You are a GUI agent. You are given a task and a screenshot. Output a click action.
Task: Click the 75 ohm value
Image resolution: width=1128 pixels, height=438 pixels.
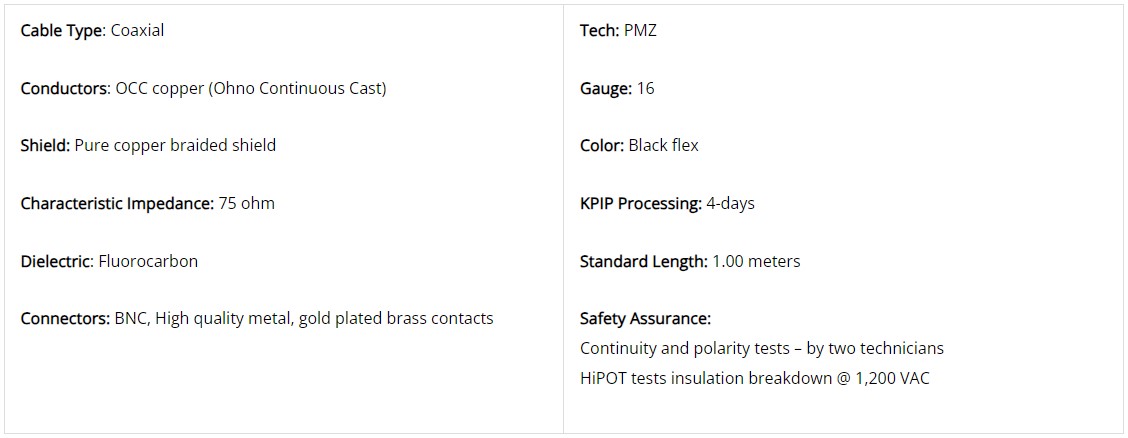pyautogui.click(x=246, y=203)
